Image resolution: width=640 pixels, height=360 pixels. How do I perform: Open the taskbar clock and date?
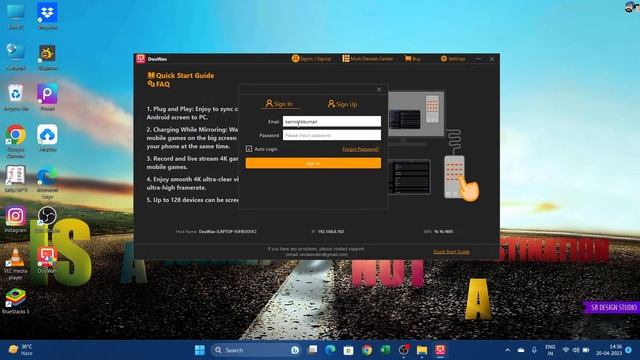click(609, 350)
